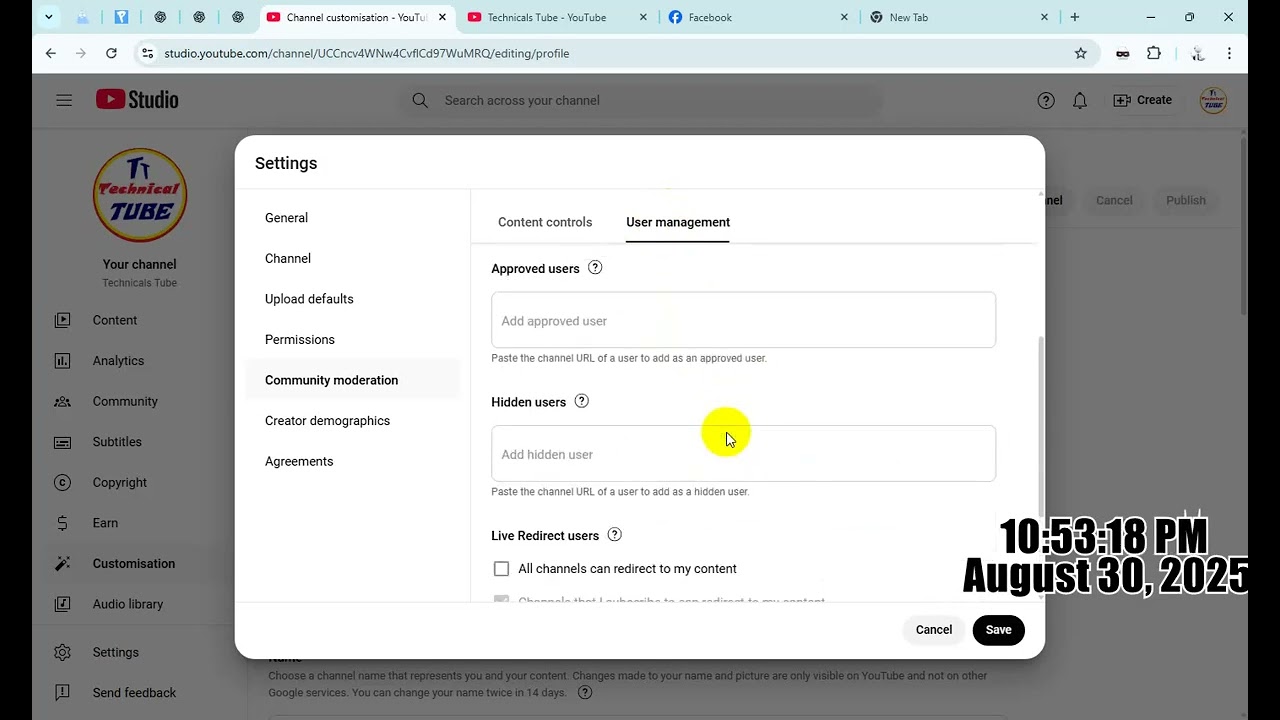Screen dimensions: 1280x720
Task: Open the tab search dropdown arrow
Action: 48,17
